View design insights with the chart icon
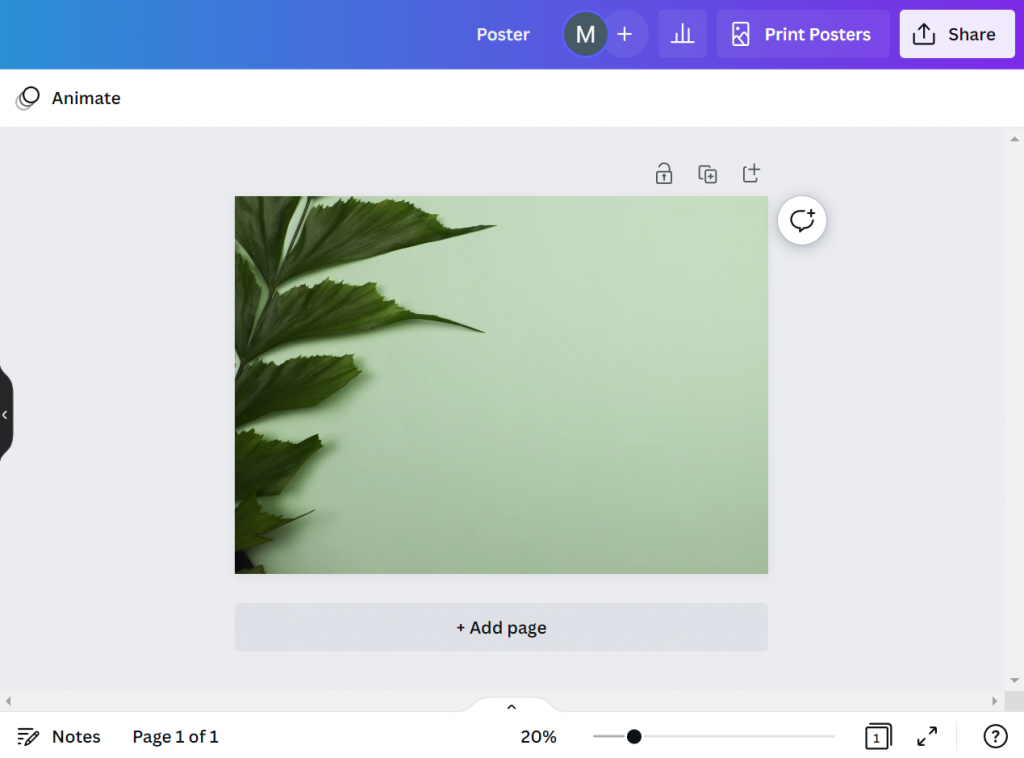Viewport: 1024px width, 758px height. [682, 33]
